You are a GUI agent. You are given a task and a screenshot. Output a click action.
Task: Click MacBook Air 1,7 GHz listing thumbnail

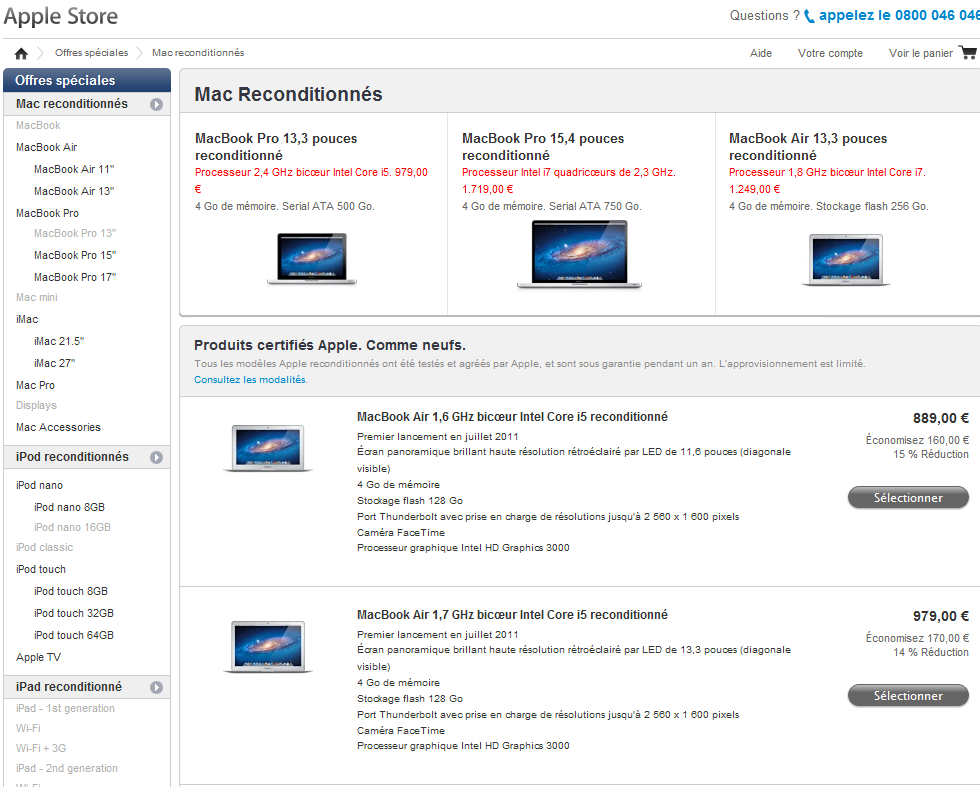click(268, 647)
